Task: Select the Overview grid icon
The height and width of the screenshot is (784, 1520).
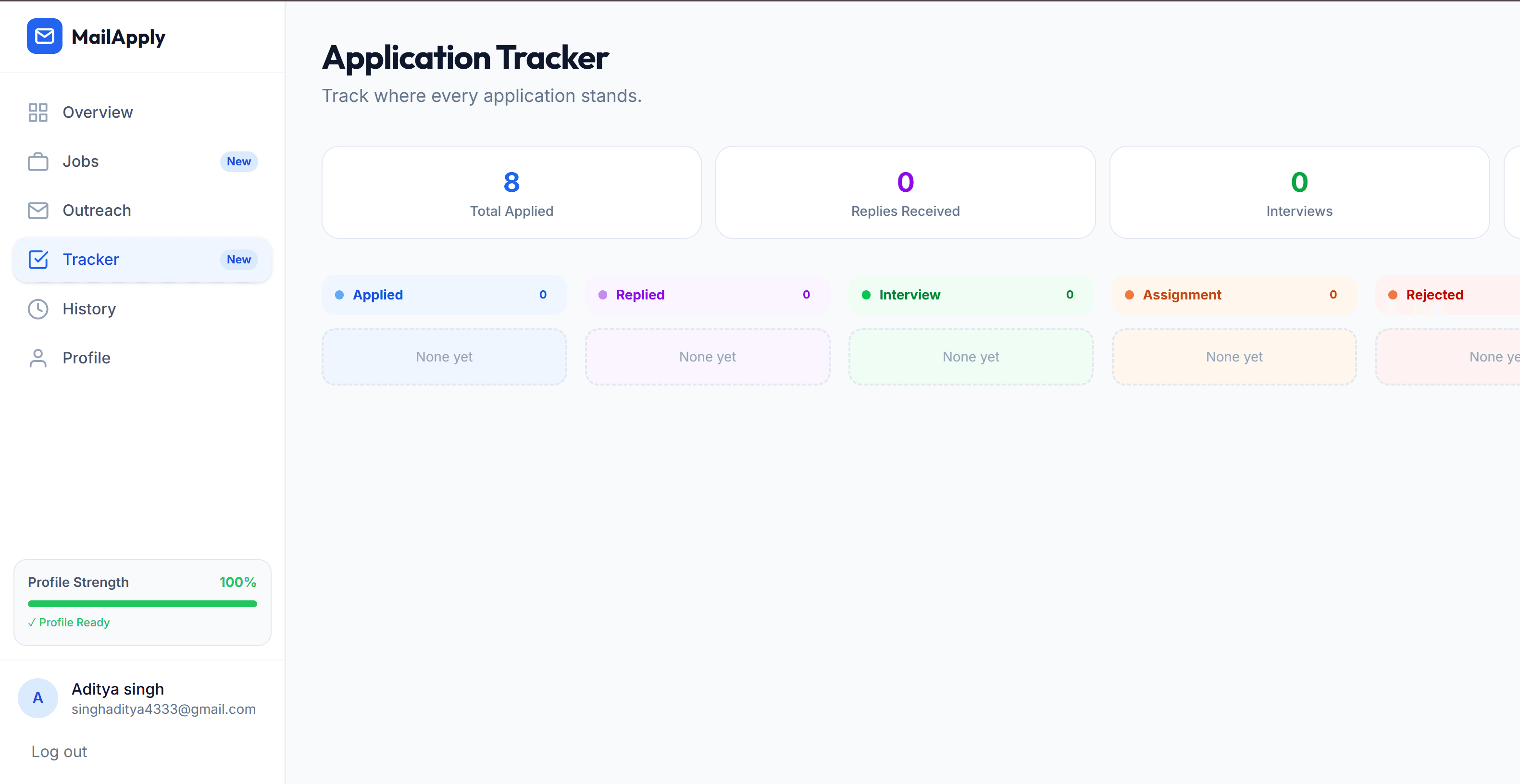Action: point(38,112)
